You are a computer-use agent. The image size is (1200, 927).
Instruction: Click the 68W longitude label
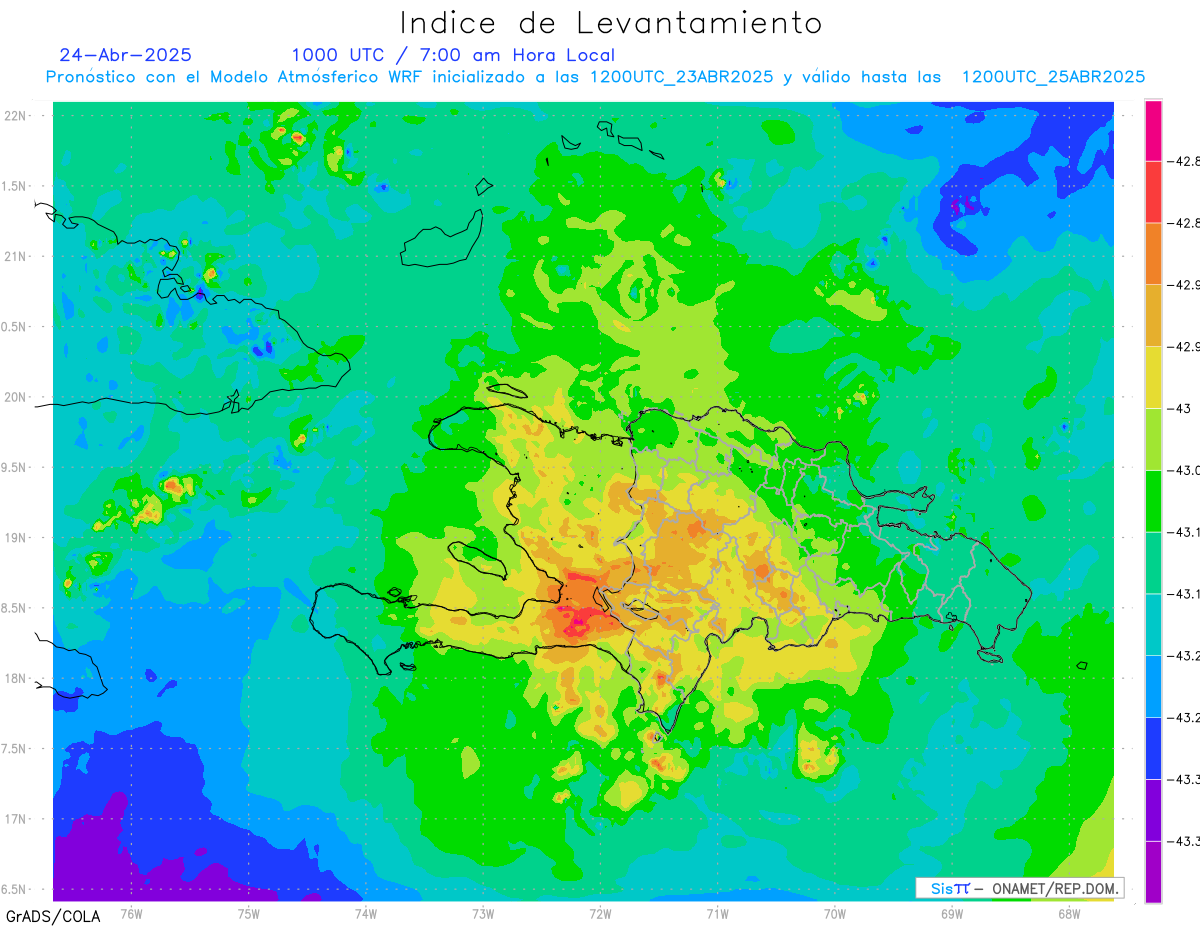pos(1068,913)
